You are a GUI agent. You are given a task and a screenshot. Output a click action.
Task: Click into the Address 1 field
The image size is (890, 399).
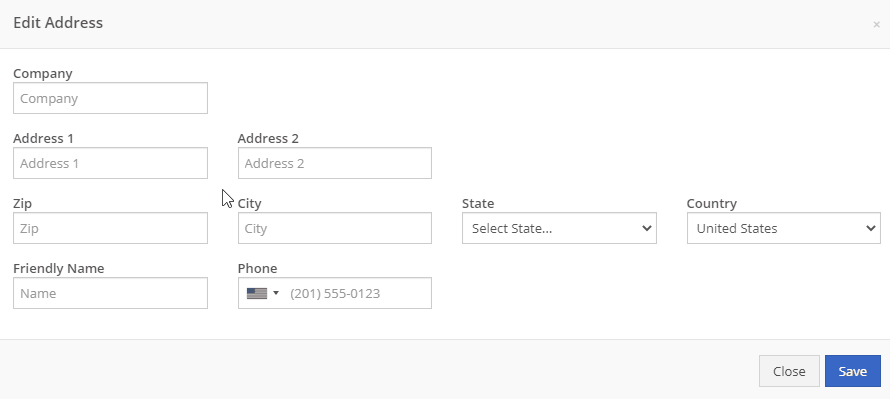click(x=110, y=163)
